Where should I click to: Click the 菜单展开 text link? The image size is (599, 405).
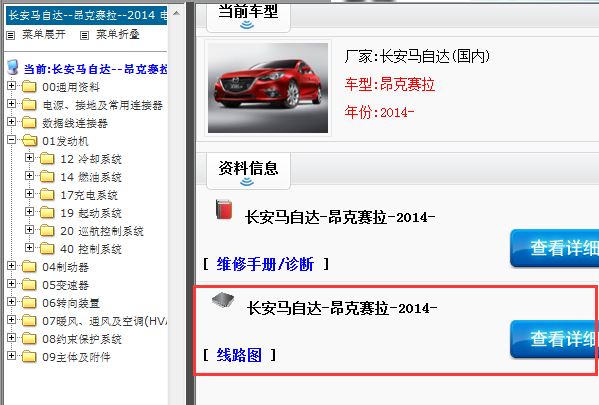44,35
